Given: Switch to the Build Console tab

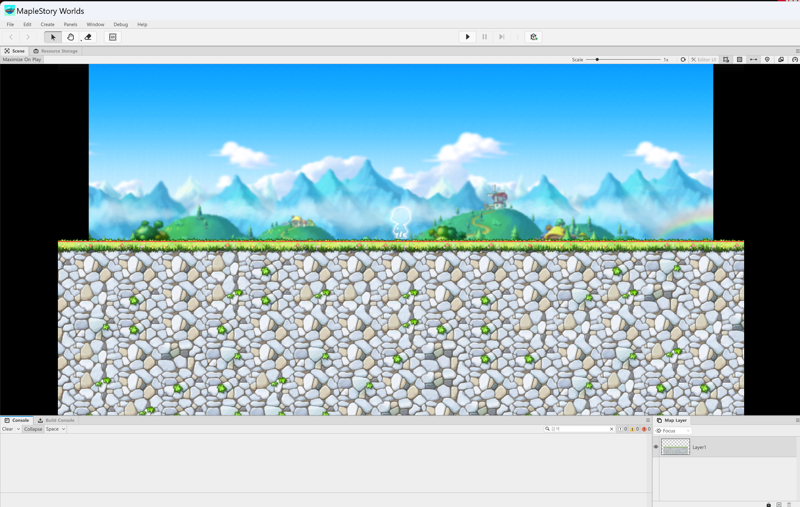Looking at the screenshot, I should click(56, 420).
